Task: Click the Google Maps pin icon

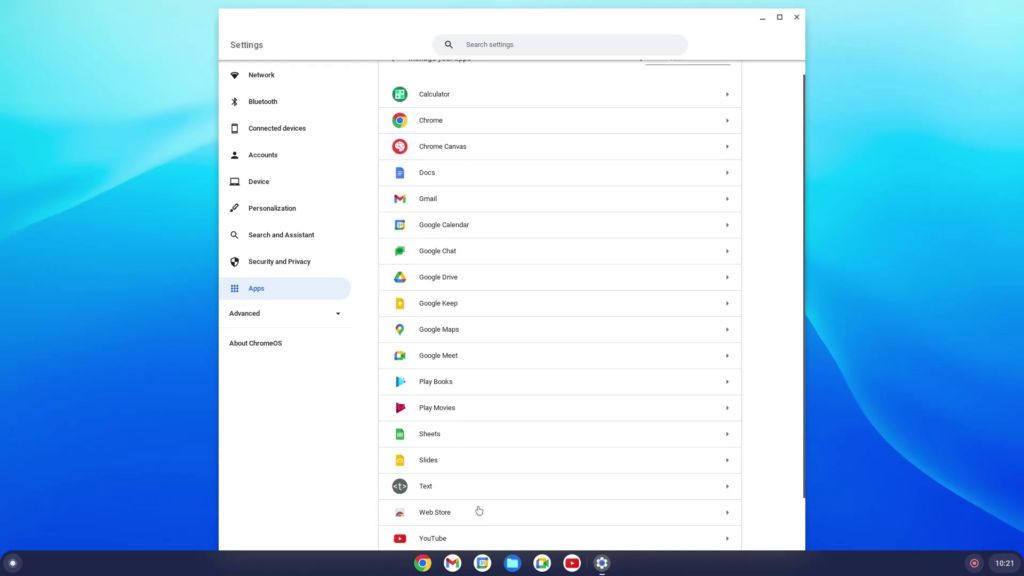Action: 400,329
